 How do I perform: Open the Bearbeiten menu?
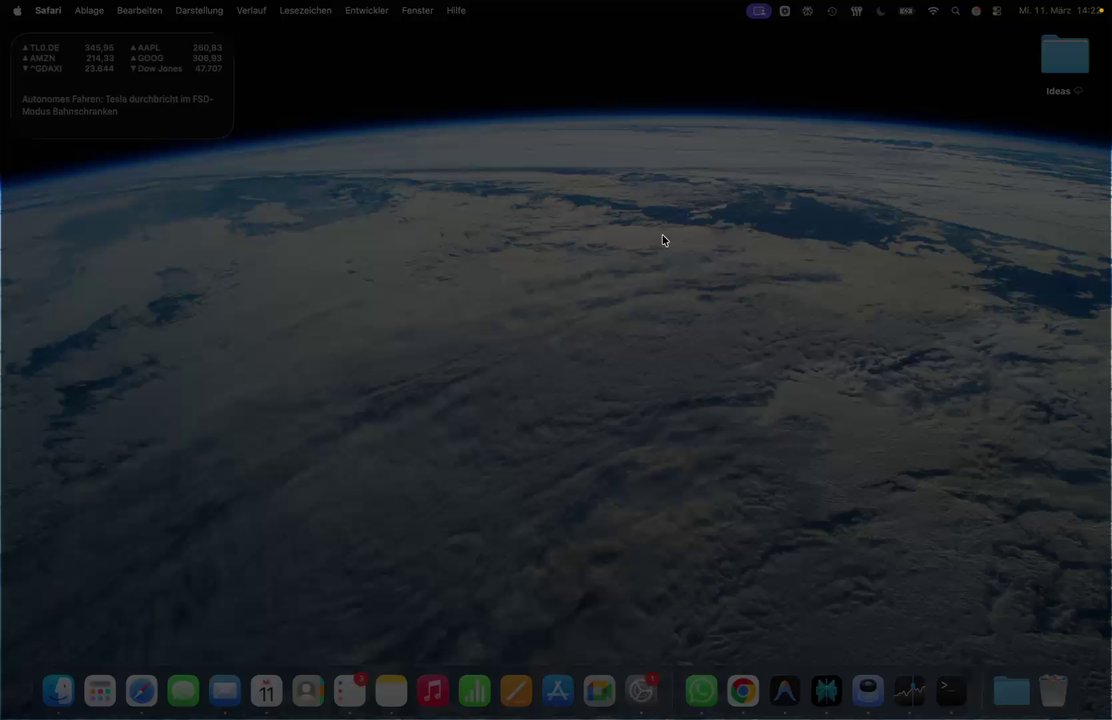tap(140, 11)
